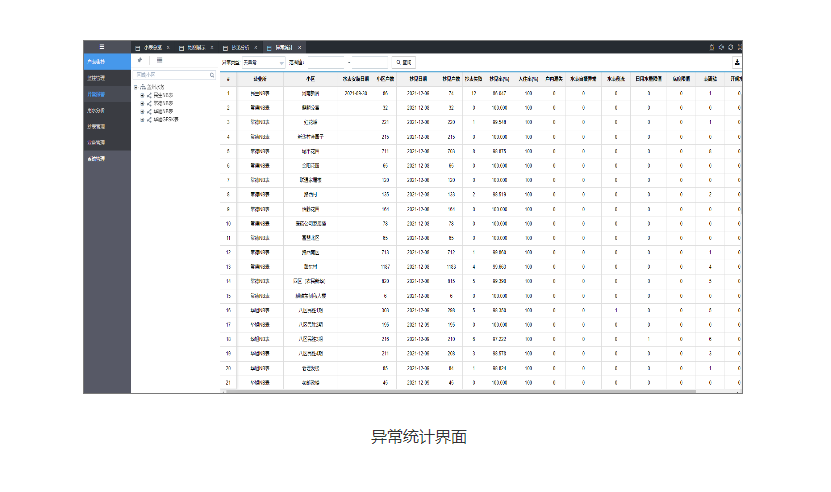Viewport: 831px width, 492px height.
Task: Select table row number 1
Action: coord(481,93)
